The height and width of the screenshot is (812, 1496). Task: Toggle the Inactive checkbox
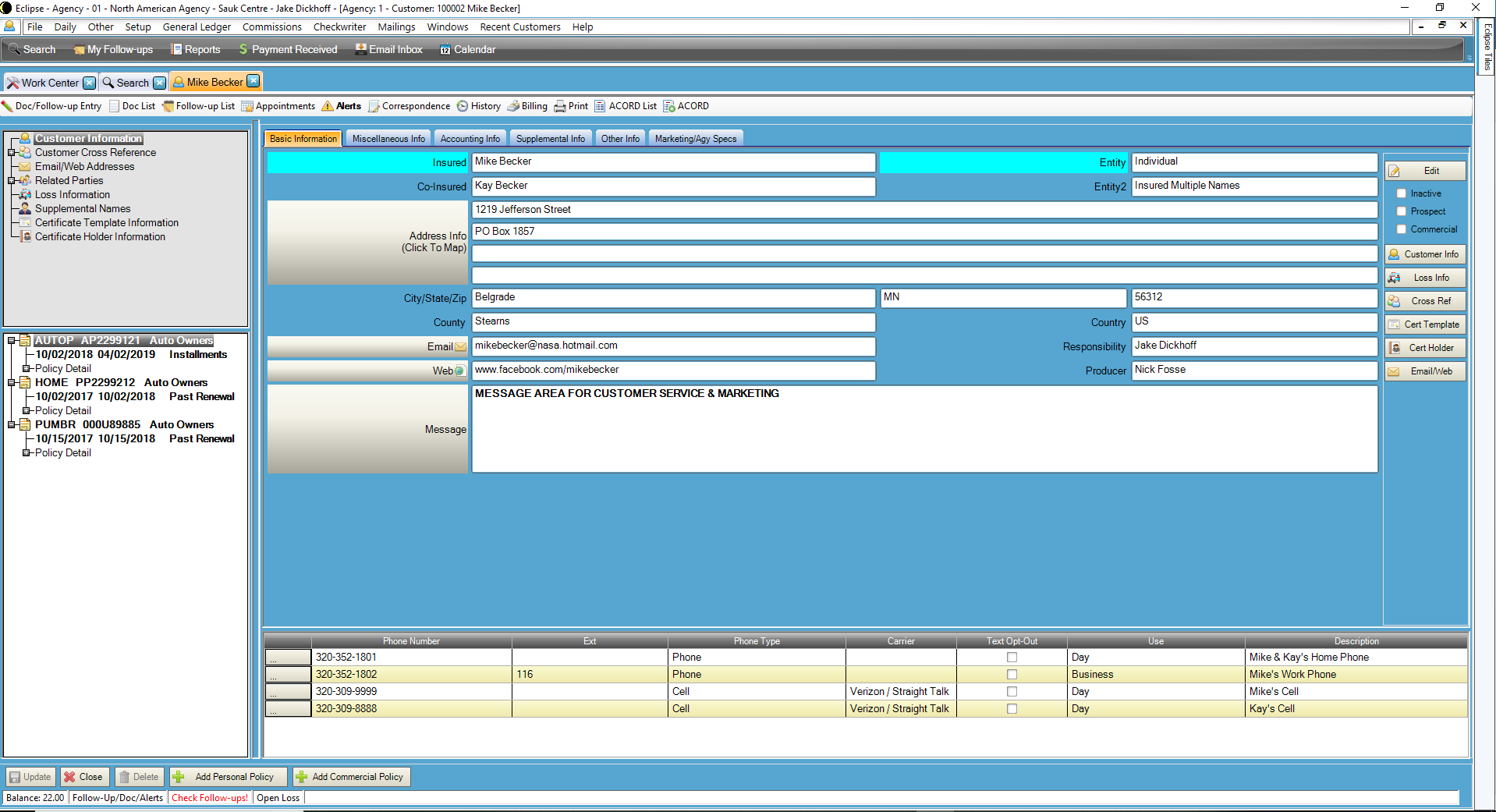pos(1402,193)
